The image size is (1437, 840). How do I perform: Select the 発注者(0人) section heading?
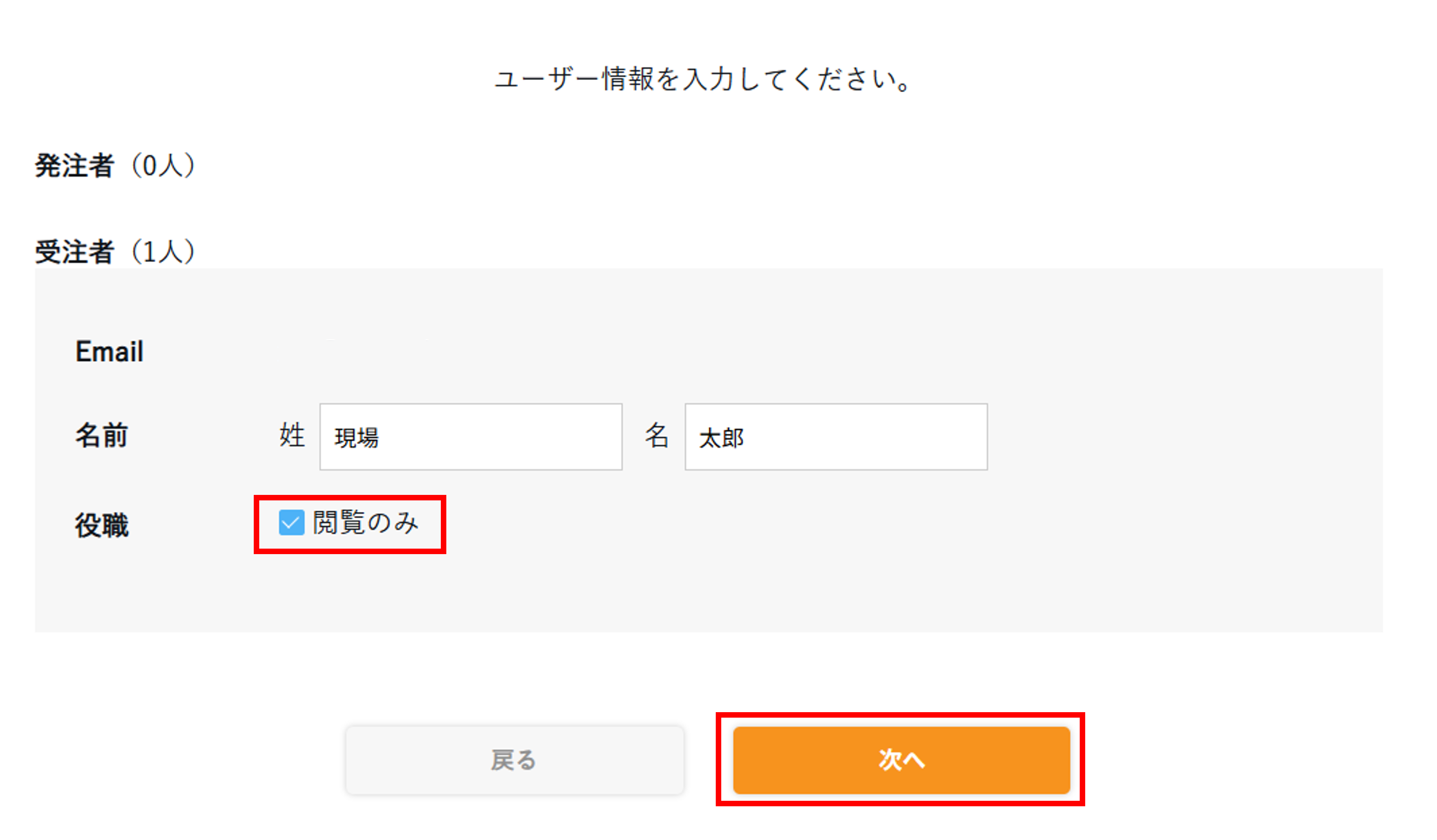click(x=115, y=166)
